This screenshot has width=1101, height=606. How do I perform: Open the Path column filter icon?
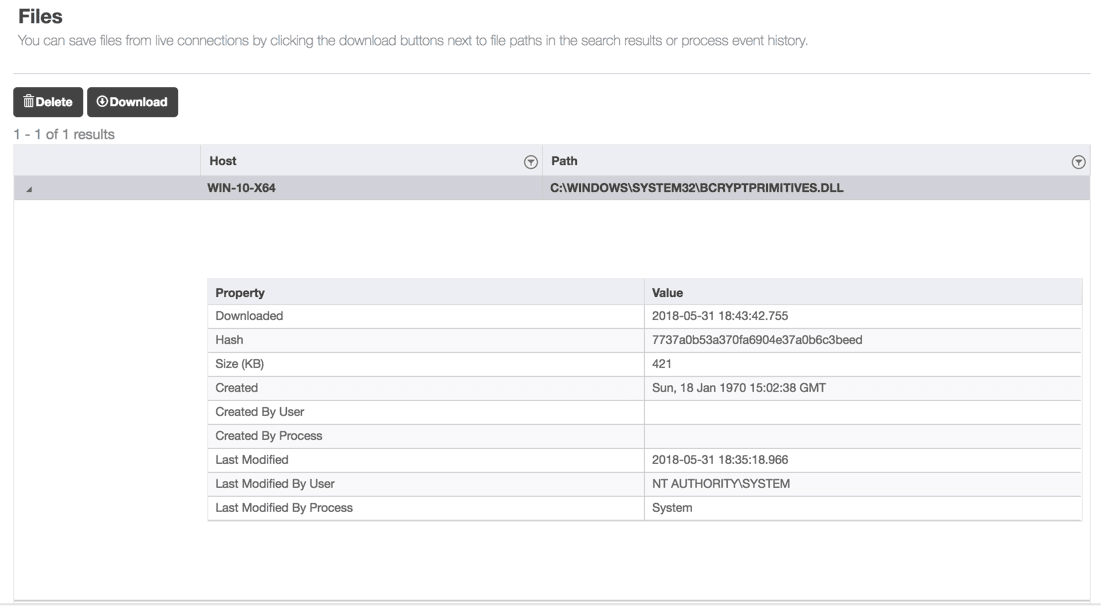tap(1078, 161)
